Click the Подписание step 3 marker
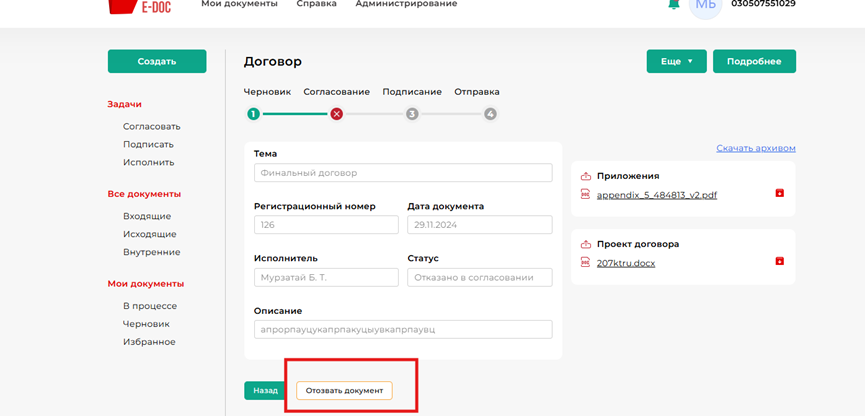The height and width of the screenshot is (416, 865). tap(412, 114)
